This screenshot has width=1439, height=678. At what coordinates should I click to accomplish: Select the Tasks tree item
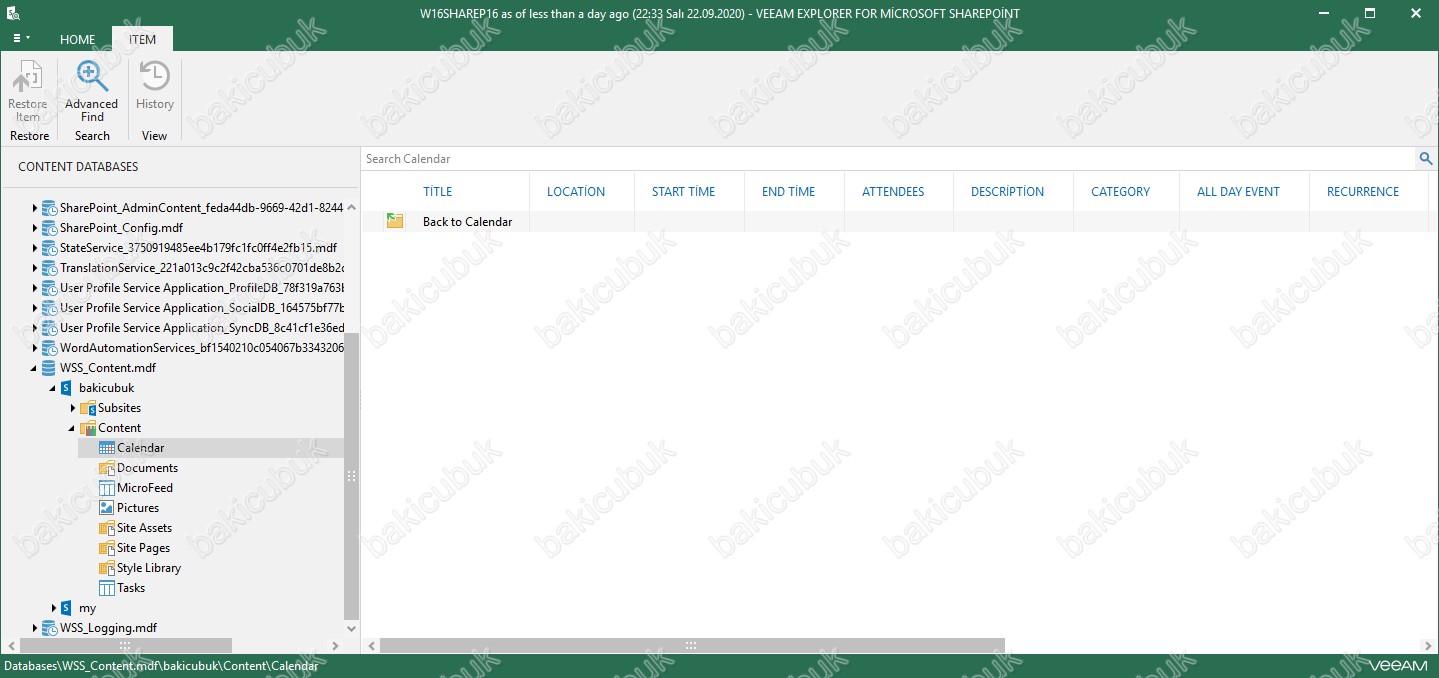click(x=131, y=588)
